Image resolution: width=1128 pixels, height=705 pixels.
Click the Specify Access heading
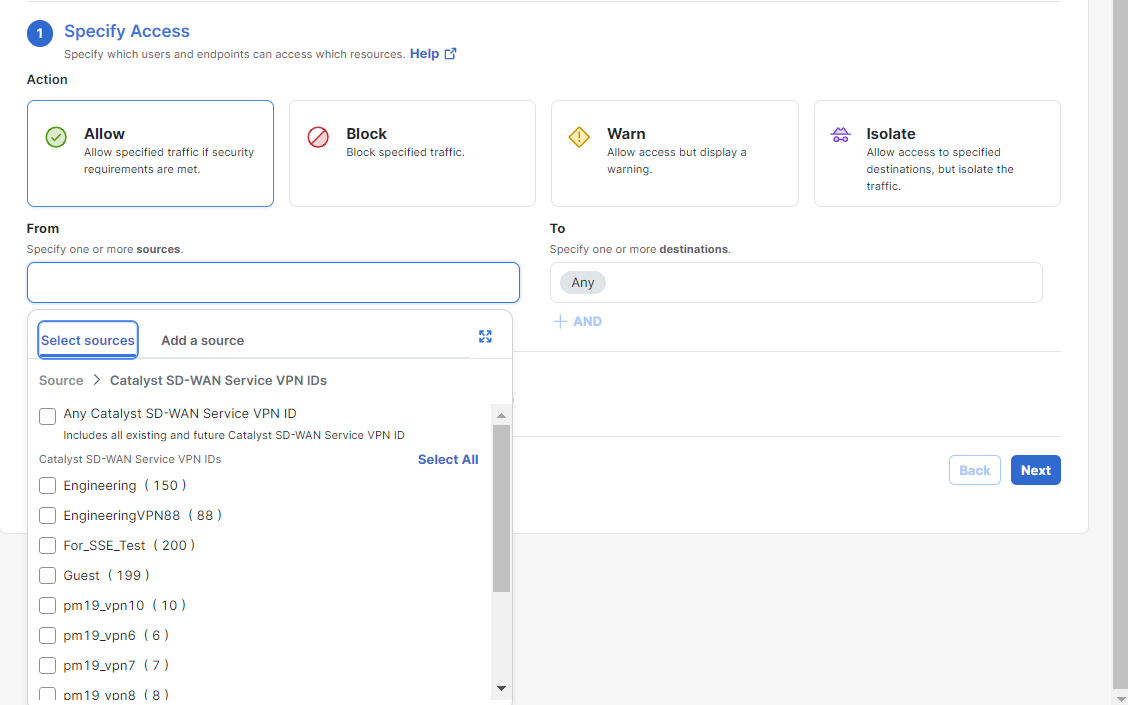pos(127,31)
